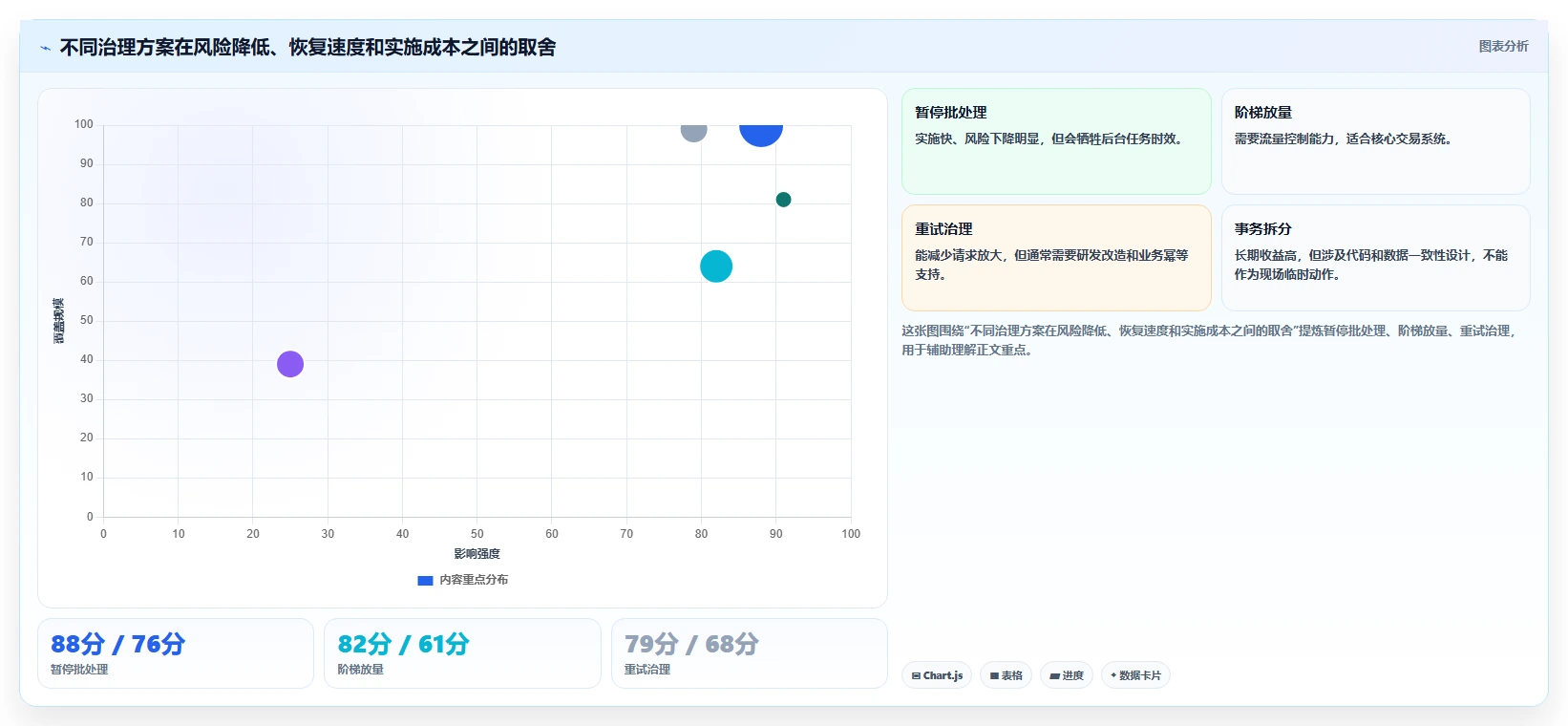Toggle the 内容重点分布 legend swatch
Image resolution: width=1568 pixels, height=726 pixels.
[x=425, y=580]
